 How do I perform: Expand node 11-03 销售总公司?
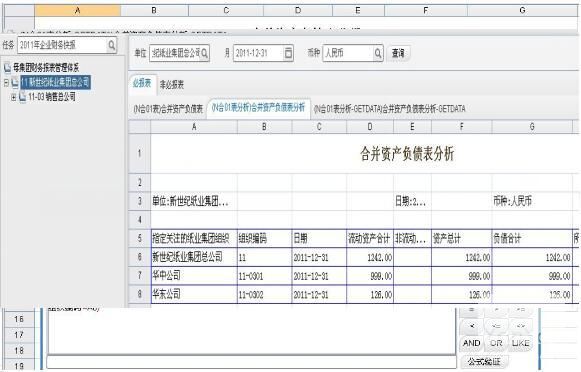point(13,97)
